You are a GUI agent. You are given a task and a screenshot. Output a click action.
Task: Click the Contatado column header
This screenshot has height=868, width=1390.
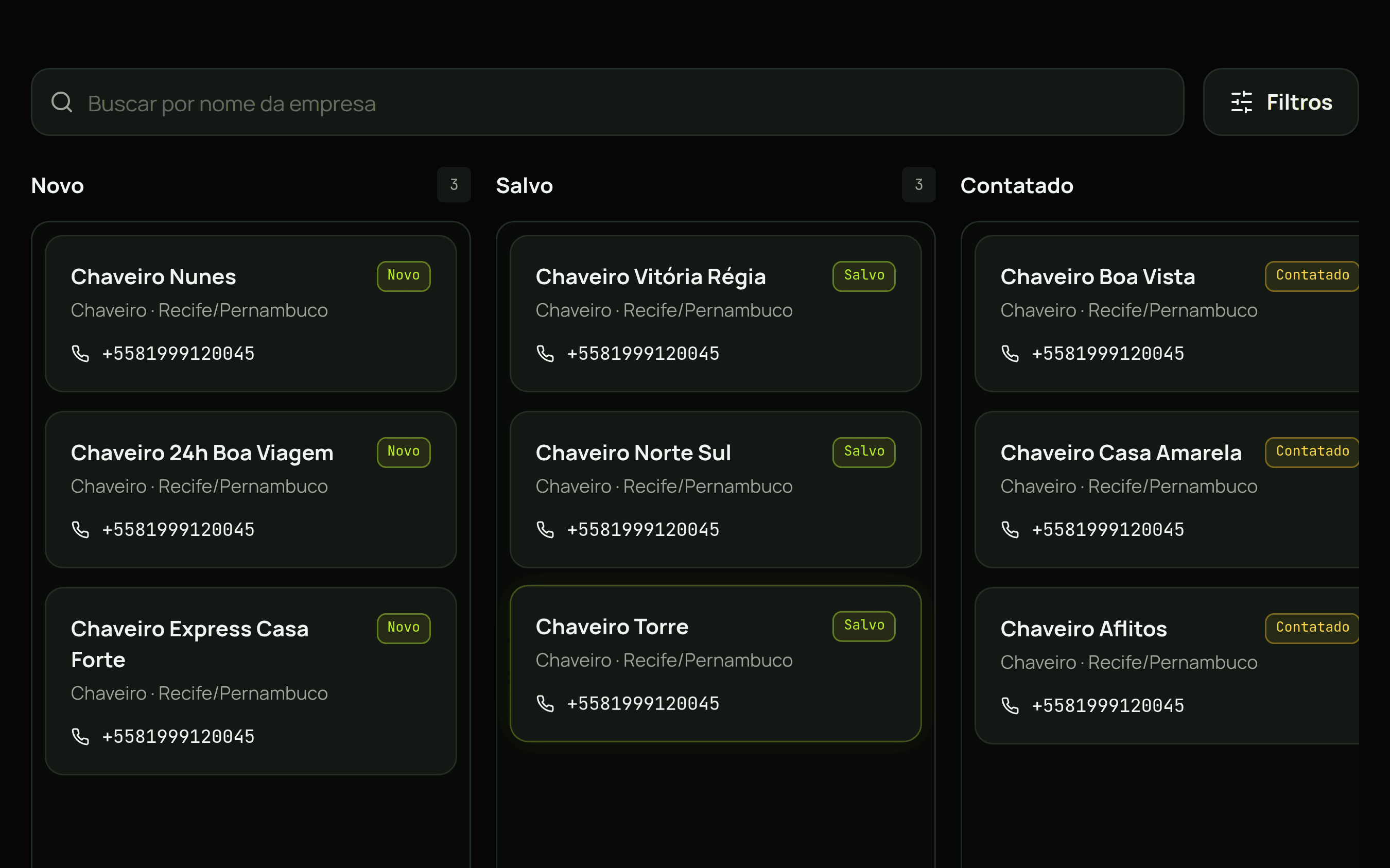click(1016, 185)
